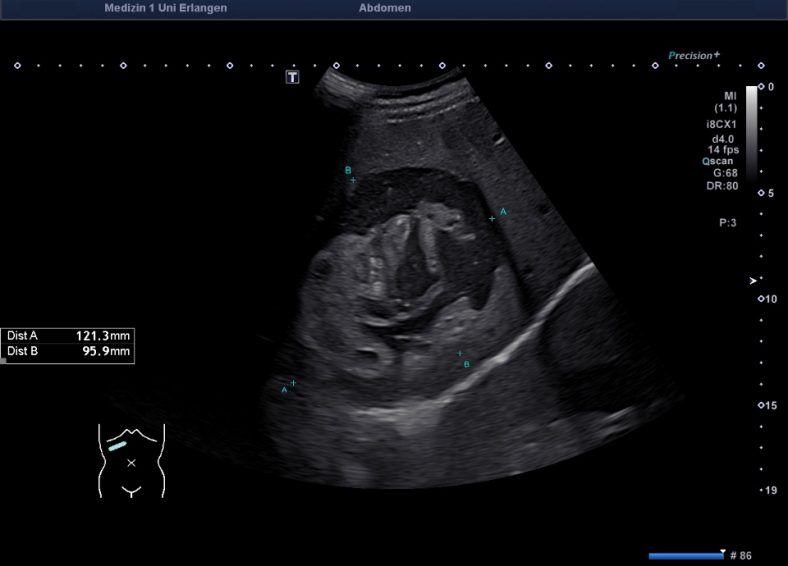
Task: Select the Dist A measurement row
Action: click(x=67, y=336)
